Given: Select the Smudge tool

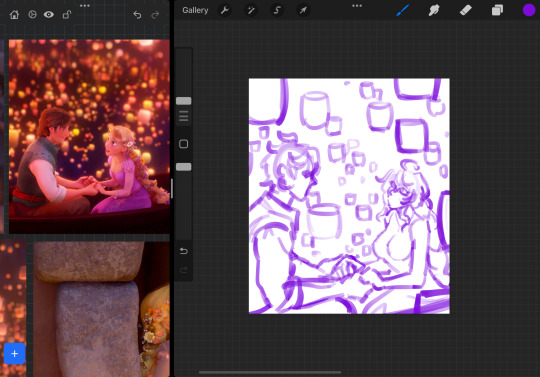Looking at the screenshot, I should point(434,10).
